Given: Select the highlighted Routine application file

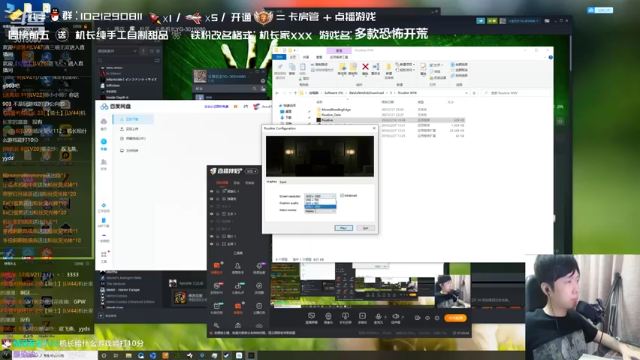Looking at the screenshot, I should tap(391, 120).
